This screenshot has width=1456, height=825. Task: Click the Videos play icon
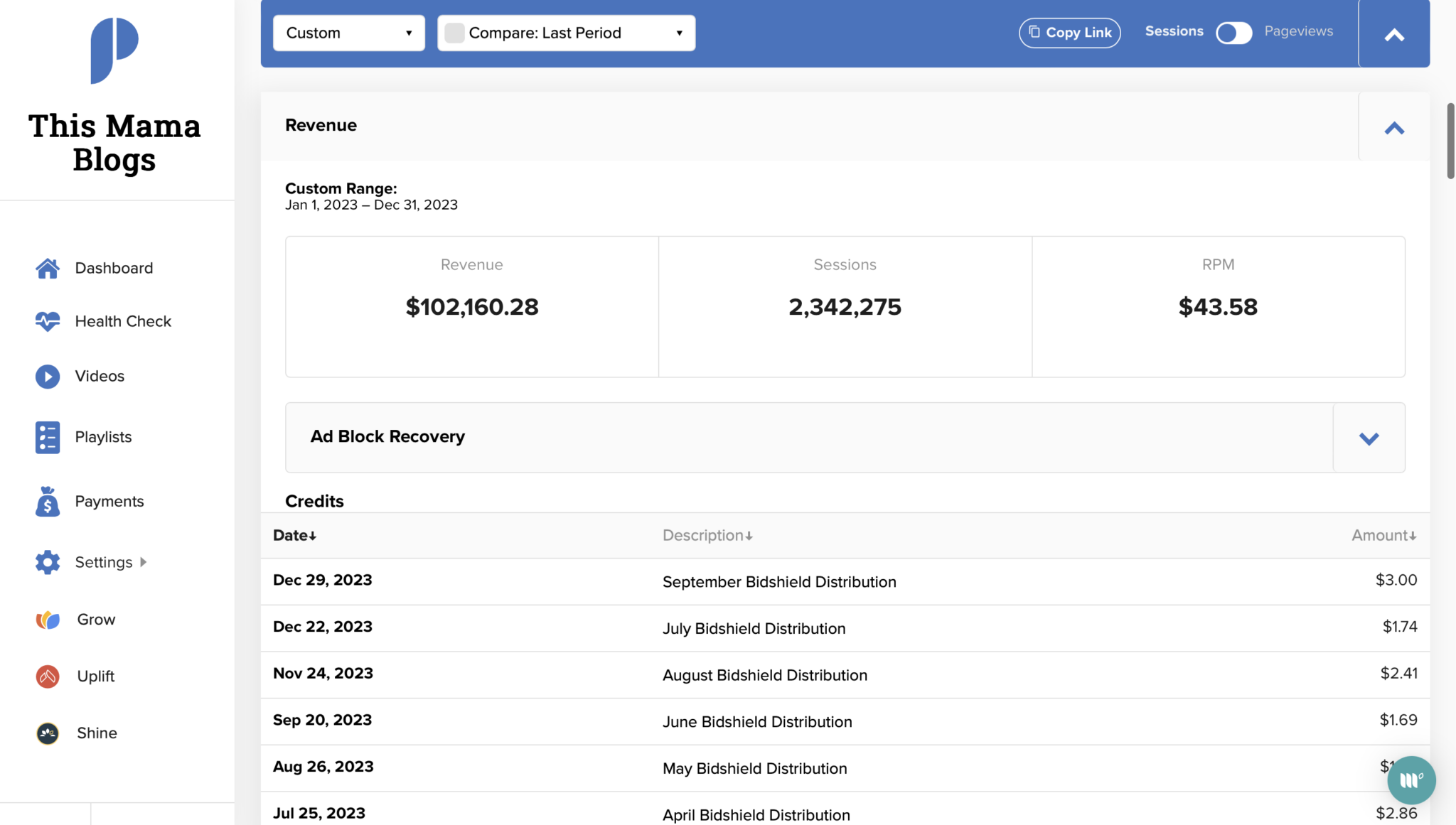pyautogui.click(x=48, y=376)
